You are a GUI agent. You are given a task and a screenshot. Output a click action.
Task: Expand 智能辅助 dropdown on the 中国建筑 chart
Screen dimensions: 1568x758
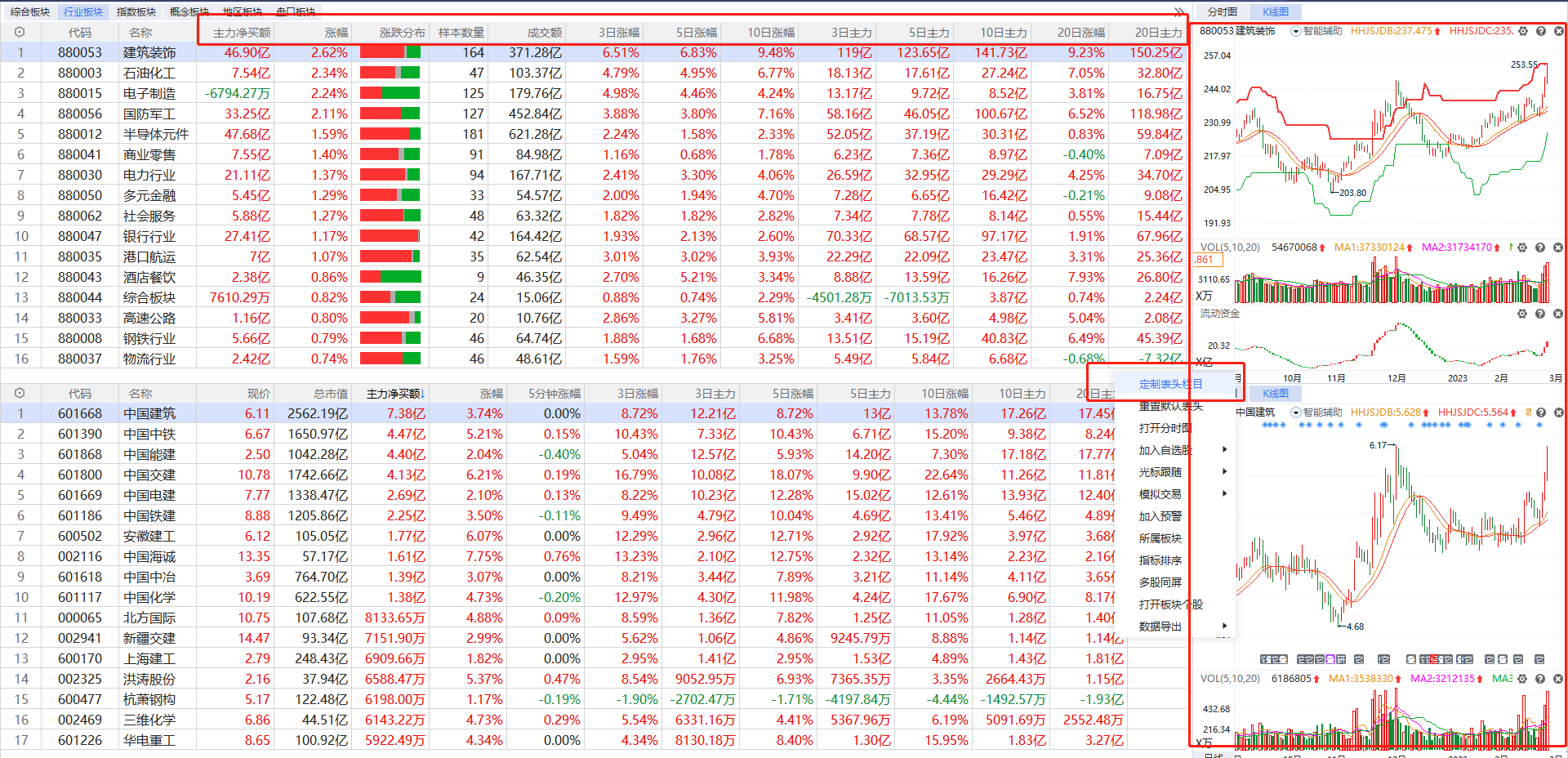(x=1295, y=412)
